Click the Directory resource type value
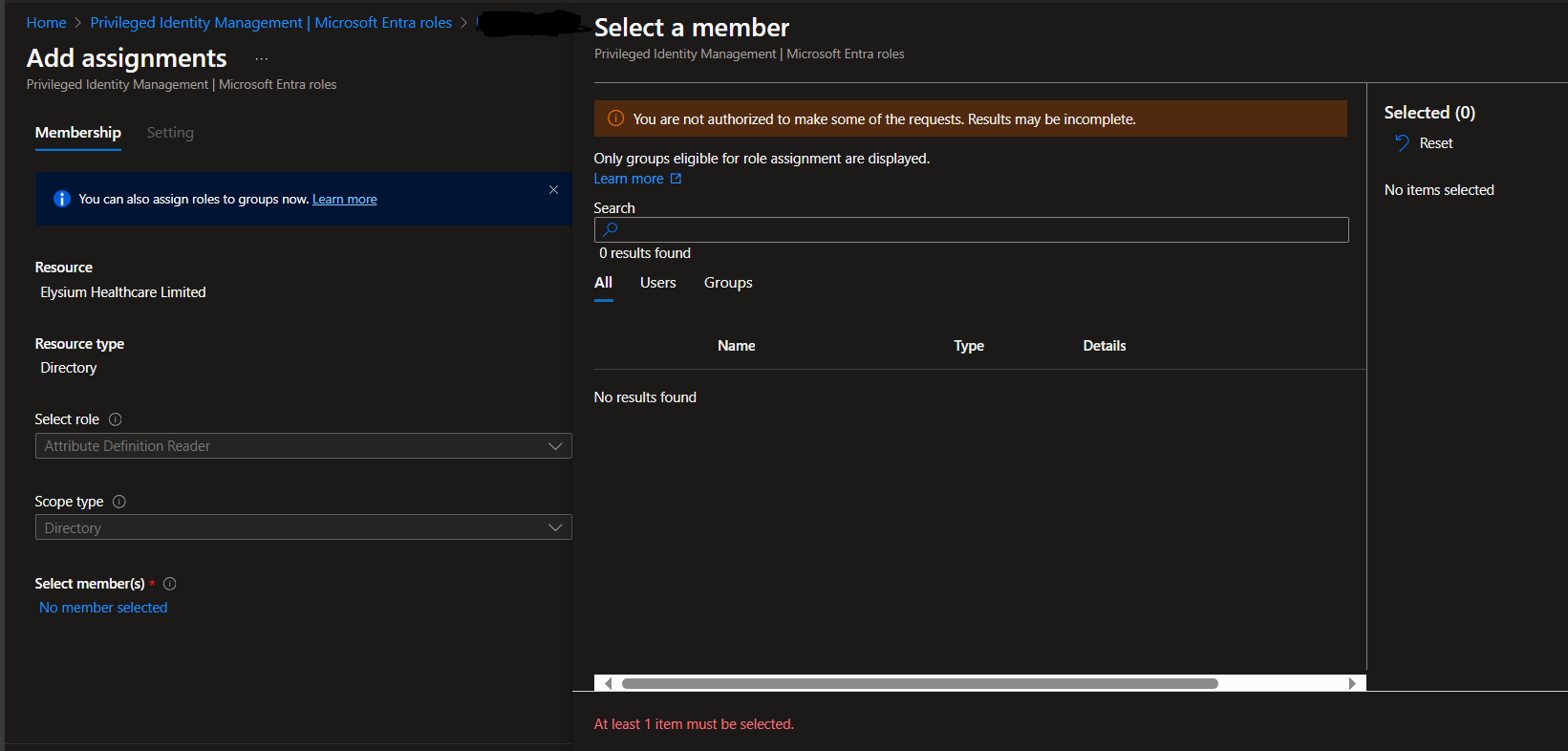 pyautogui.click(x=69, y=368)
